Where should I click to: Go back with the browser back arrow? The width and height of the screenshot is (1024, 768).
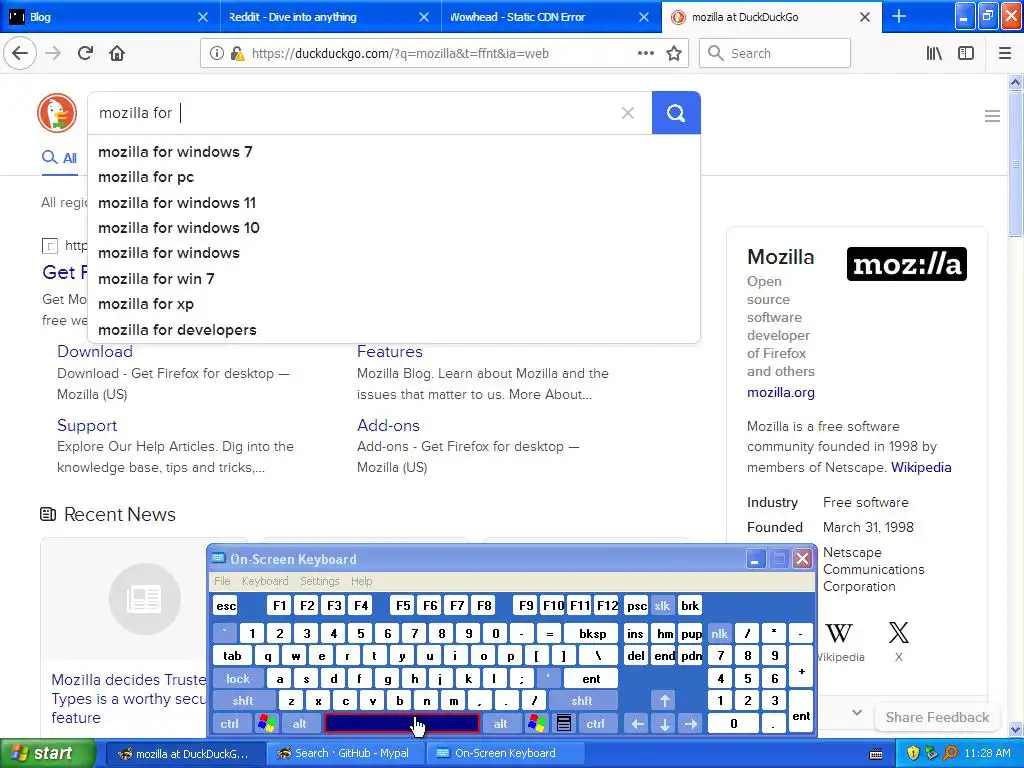pyautogui.click(x=20, y=54)
